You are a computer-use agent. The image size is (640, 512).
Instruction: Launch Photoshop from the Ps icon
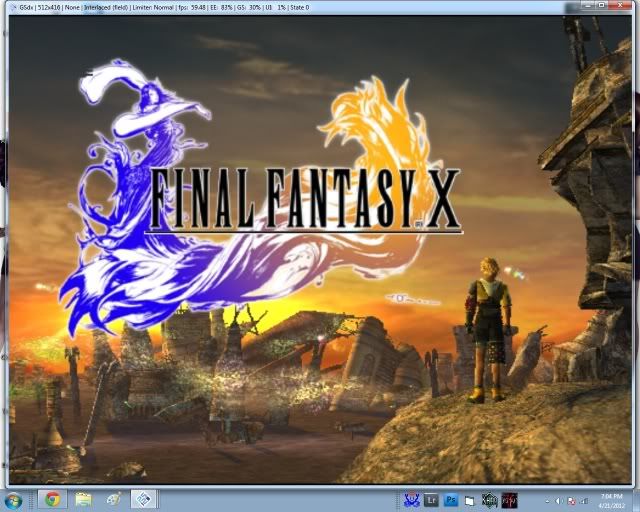(451, 500)
